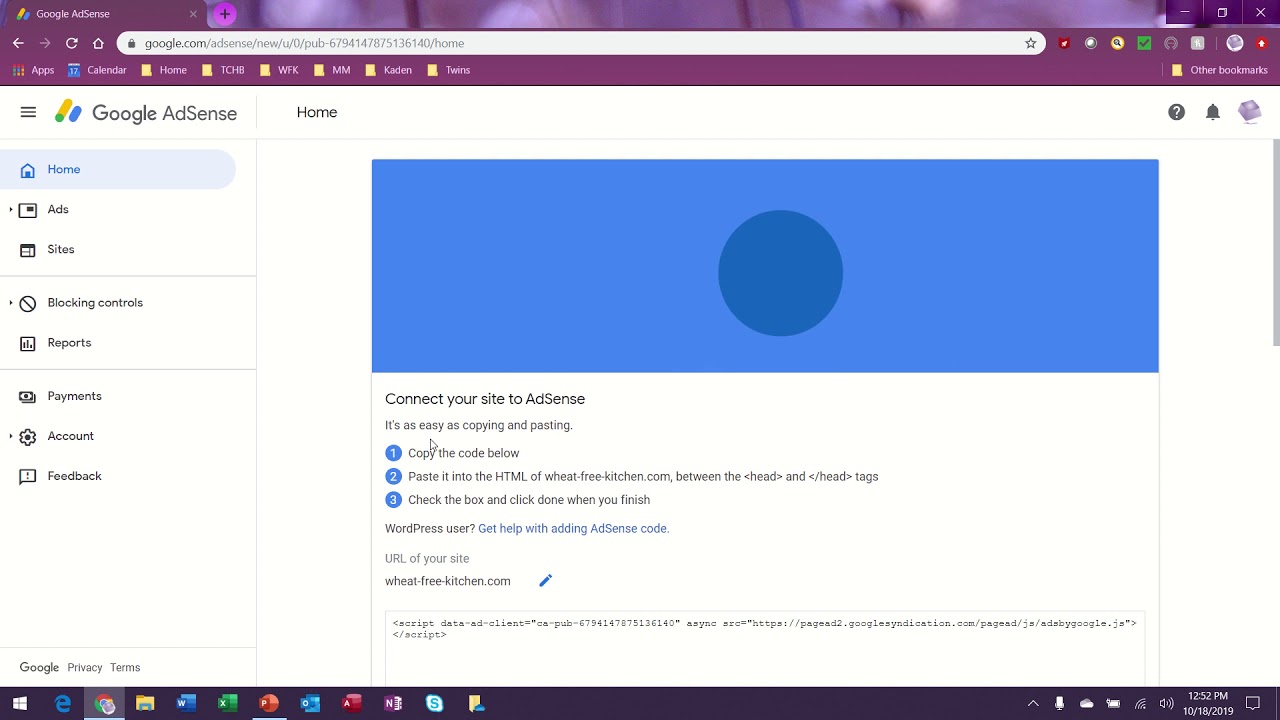The image size is (1280, 720).
Task: Open the Calendar bookmark
Action: click(97, 70)
